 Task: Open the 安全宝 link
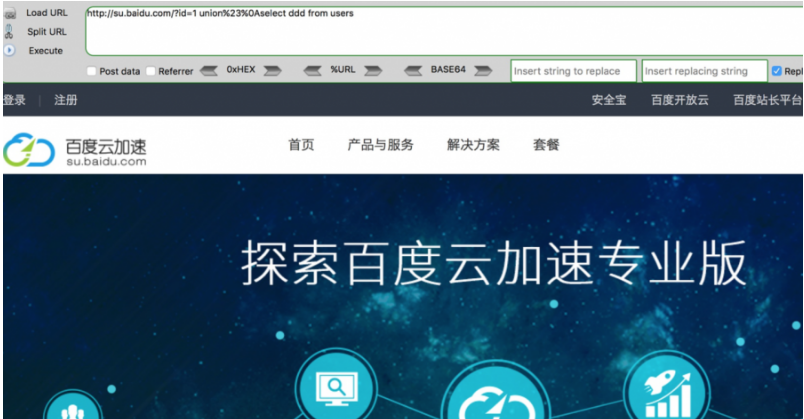[609, 100]
